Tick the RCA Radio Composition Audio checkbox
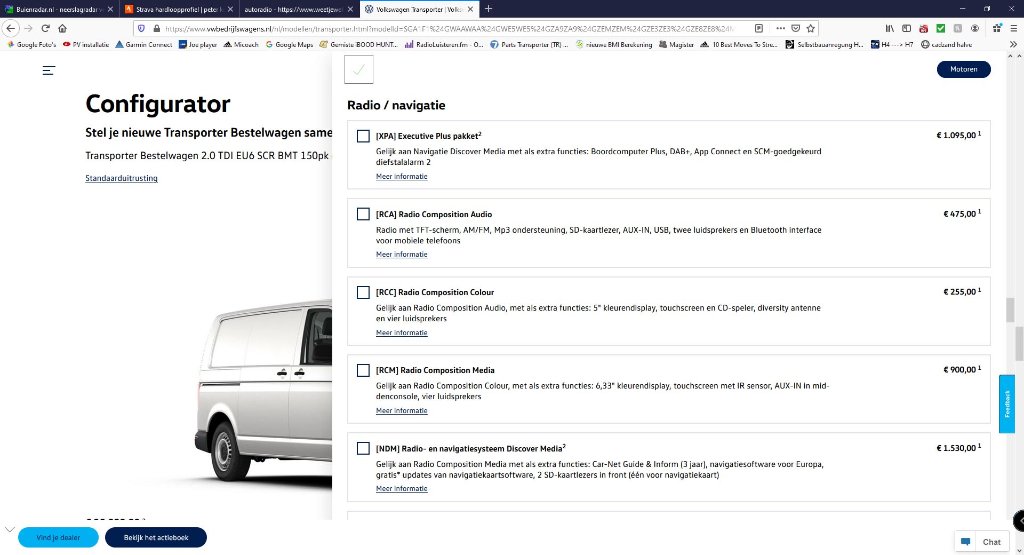The width and height of the screenshot is (1024, 555). pyautogui.click(x=363, y=214)
